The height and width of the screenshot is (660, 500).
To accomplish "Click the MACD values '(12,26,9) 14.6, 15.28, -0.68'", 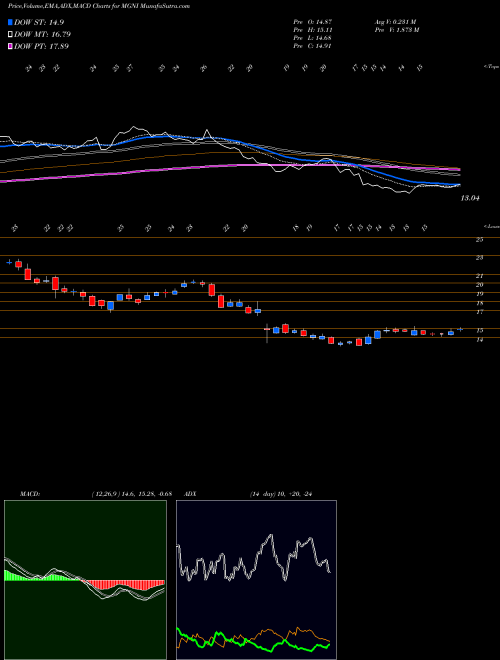I will pyautogui.click(x=132, y=494).
